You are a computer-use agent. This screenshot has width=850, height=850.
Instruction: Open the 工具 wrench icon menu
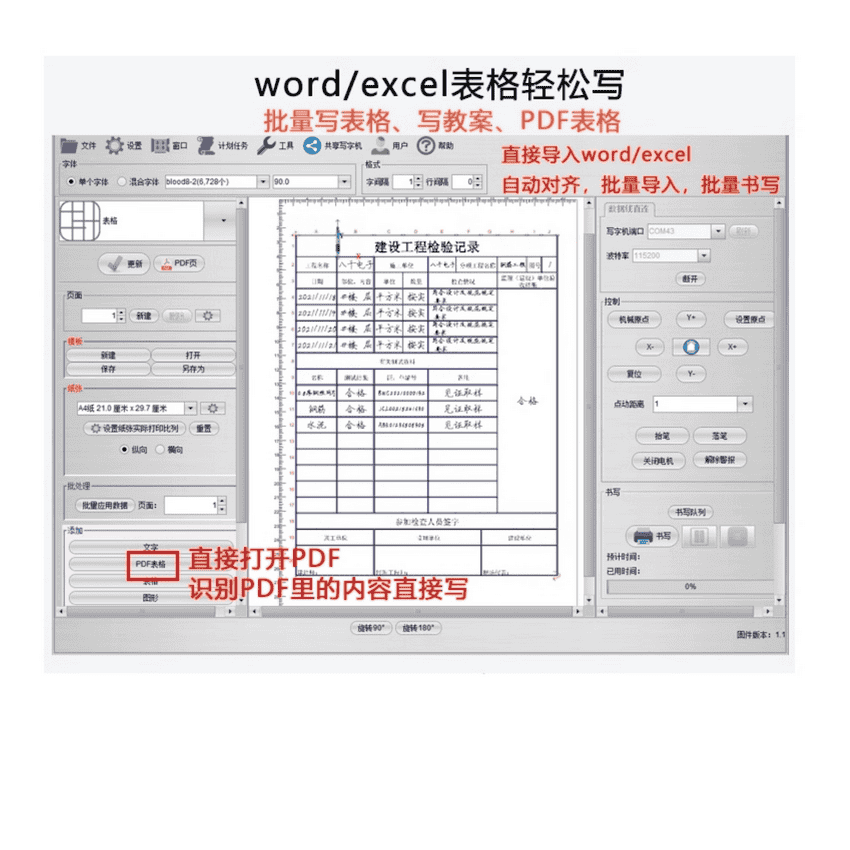coord(275,145)
